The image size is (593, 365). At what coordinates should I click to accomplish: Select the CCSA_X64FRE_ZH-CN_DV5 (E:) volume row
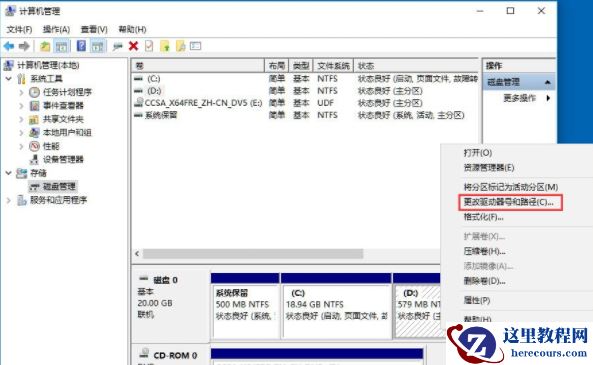(305, 103)
